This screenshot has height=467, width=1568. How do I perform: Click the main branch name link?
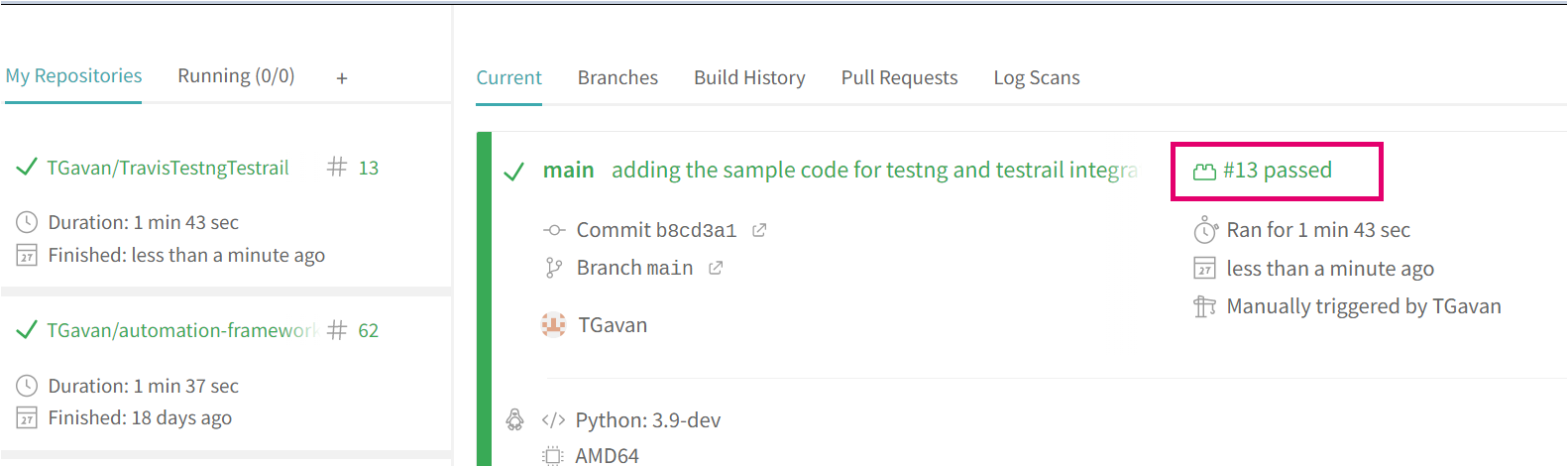568,171
